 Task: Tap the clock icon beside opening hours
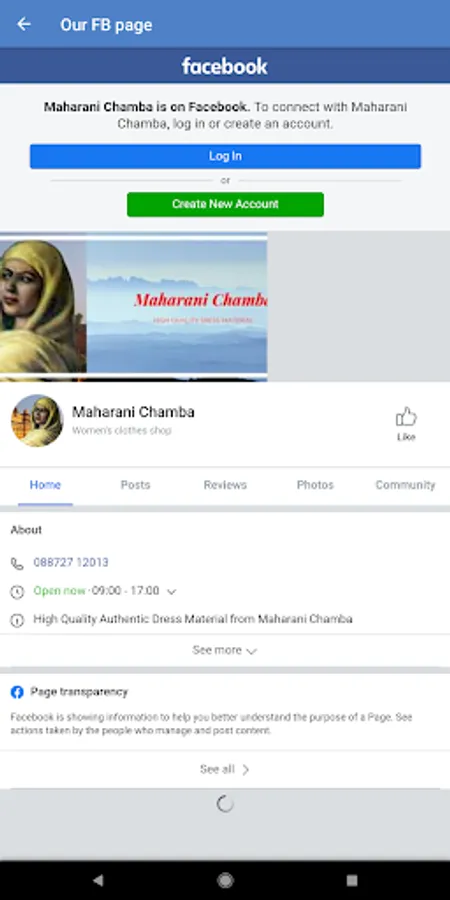17,591
